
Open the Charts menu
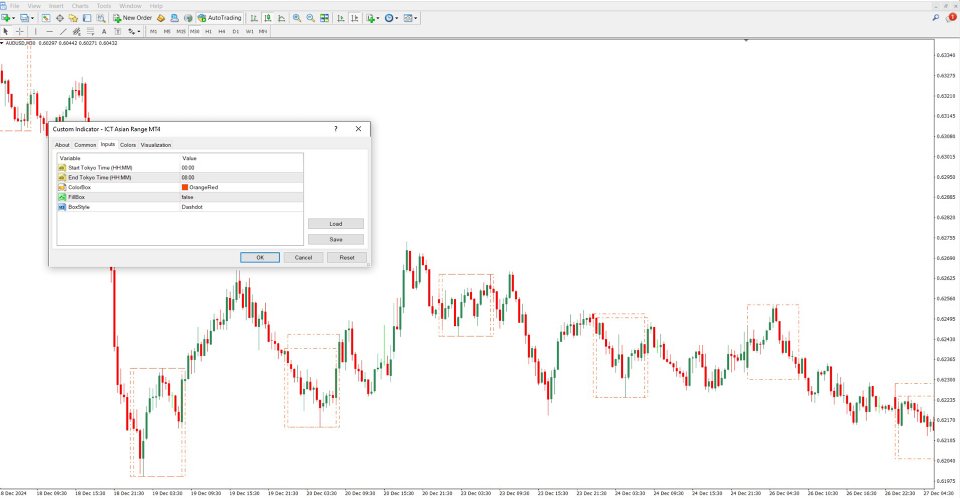[x=80, y=6]
